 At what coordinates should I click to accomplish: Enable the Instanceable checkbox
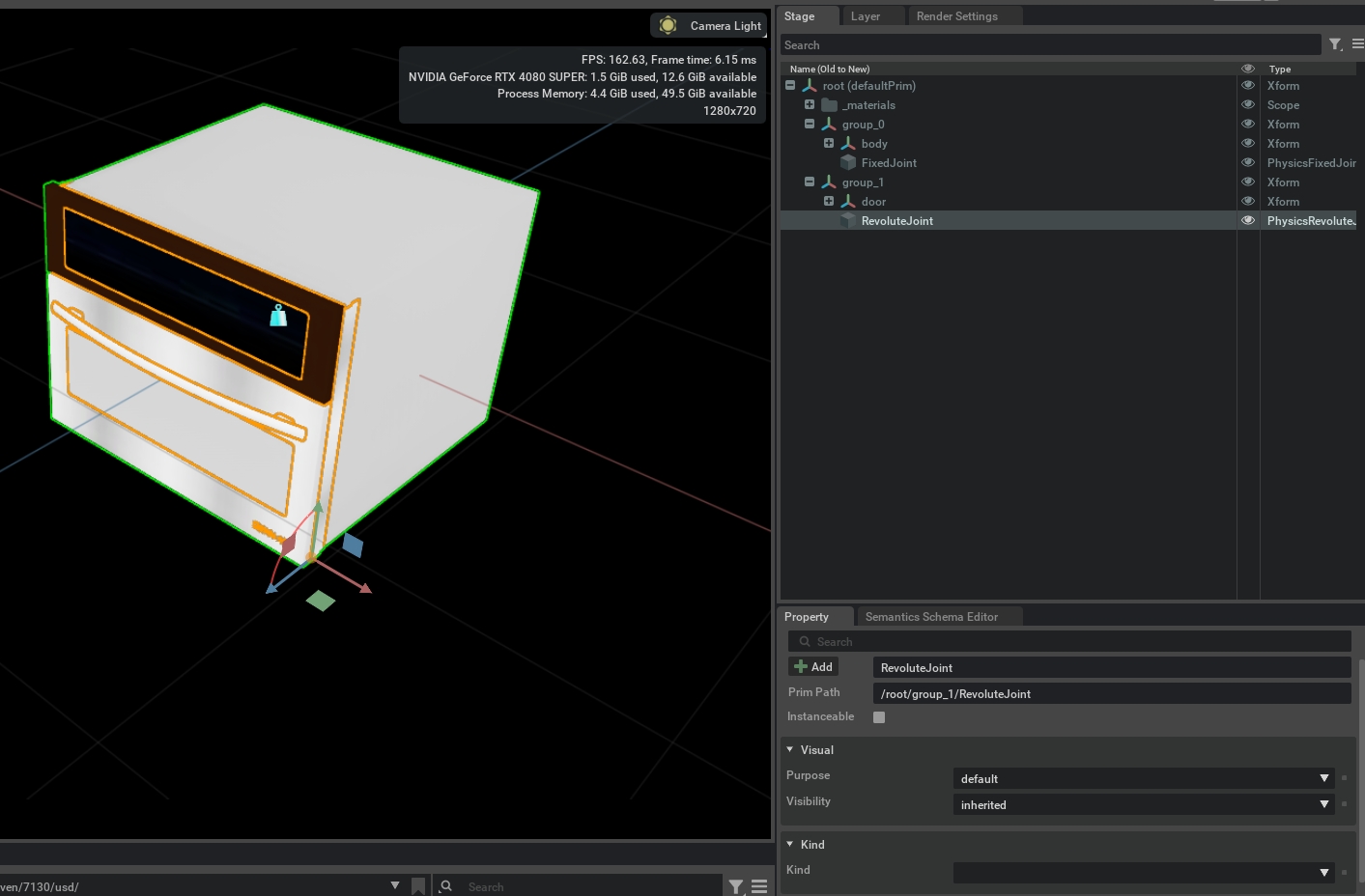(879, 716)
